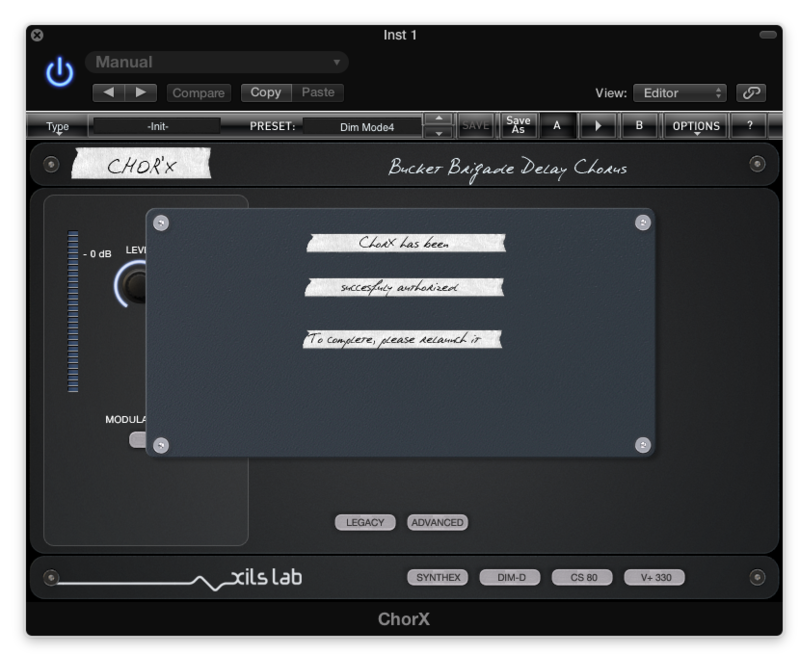Click the xils lab logo
Screen dimensions: 800x655
[x=266, y=577]
